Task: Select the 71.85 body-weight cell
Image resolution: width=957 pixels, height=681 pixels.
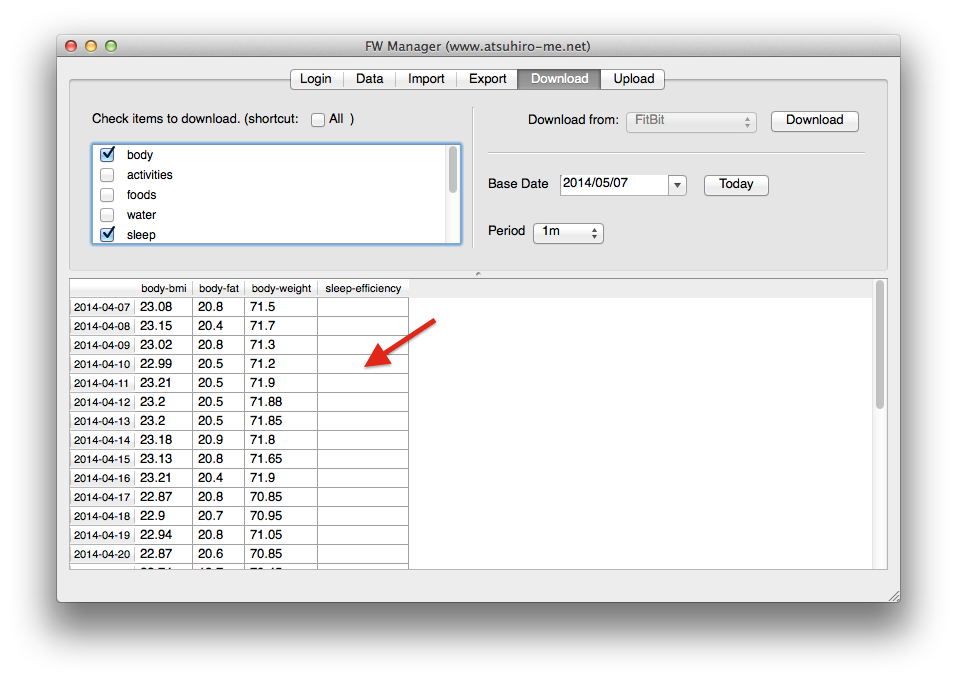Action: click(281, 420)
